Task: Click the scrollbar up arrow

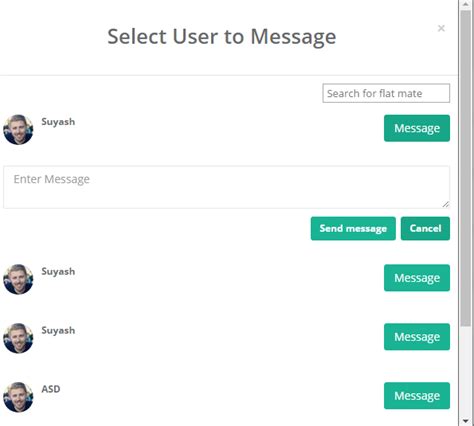Action: pos(466,4)
